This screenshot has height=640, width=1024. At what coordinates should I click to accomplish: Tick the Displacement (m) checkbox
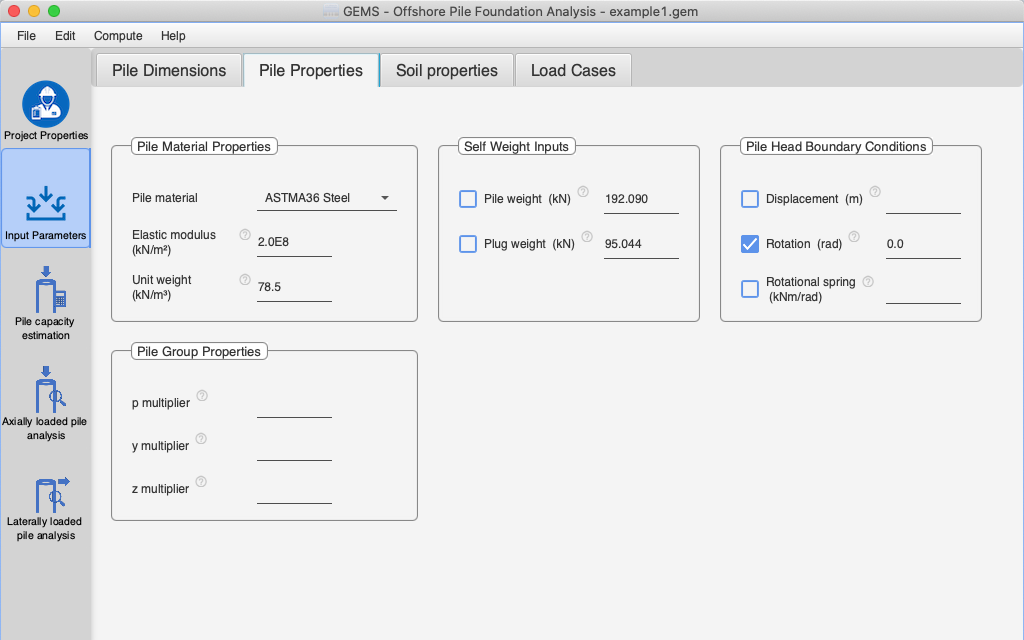[x=750, y=199]
